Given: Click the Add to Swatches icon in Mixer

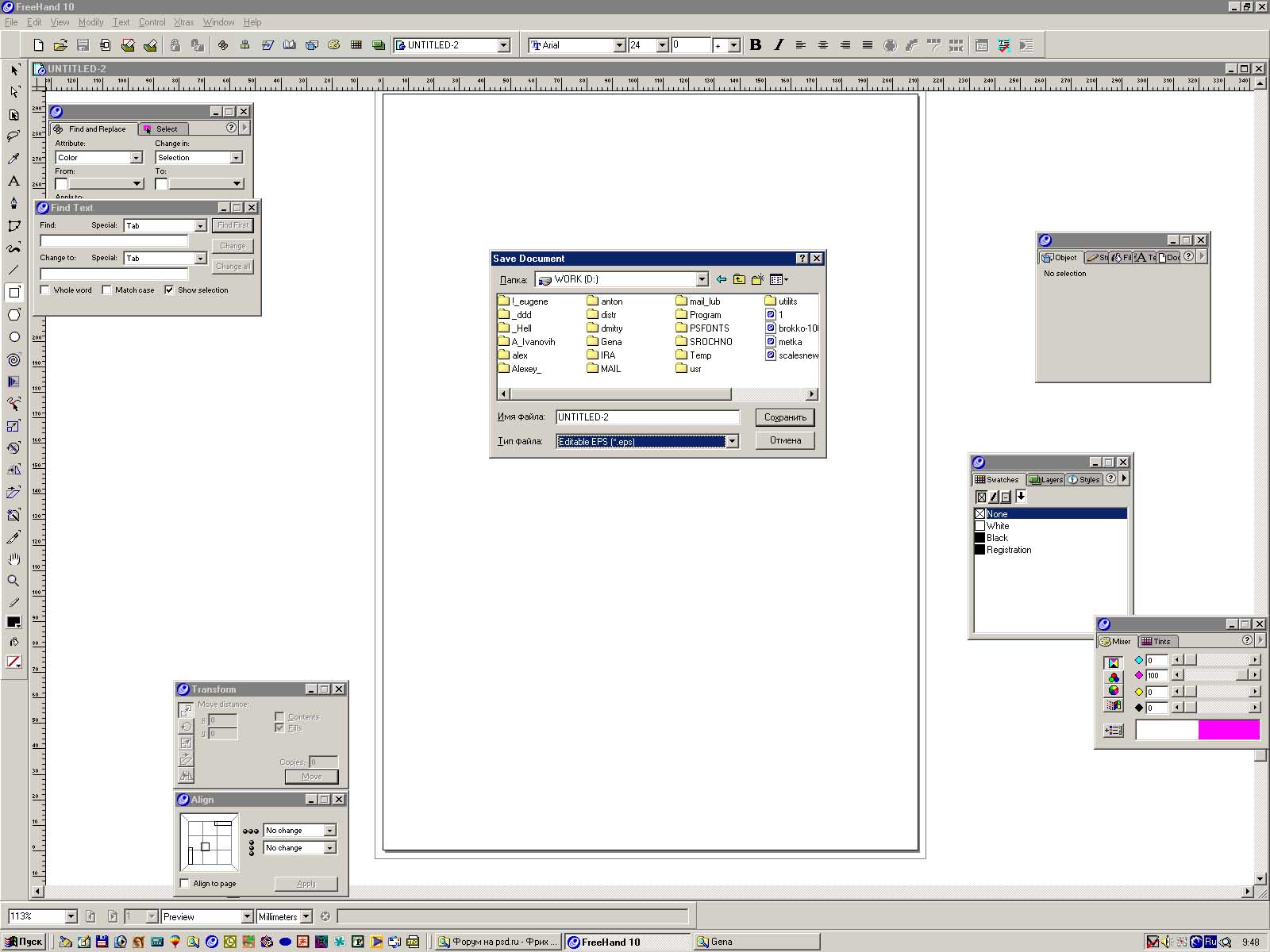Looking at the screenshot, I should [1114, 731].
